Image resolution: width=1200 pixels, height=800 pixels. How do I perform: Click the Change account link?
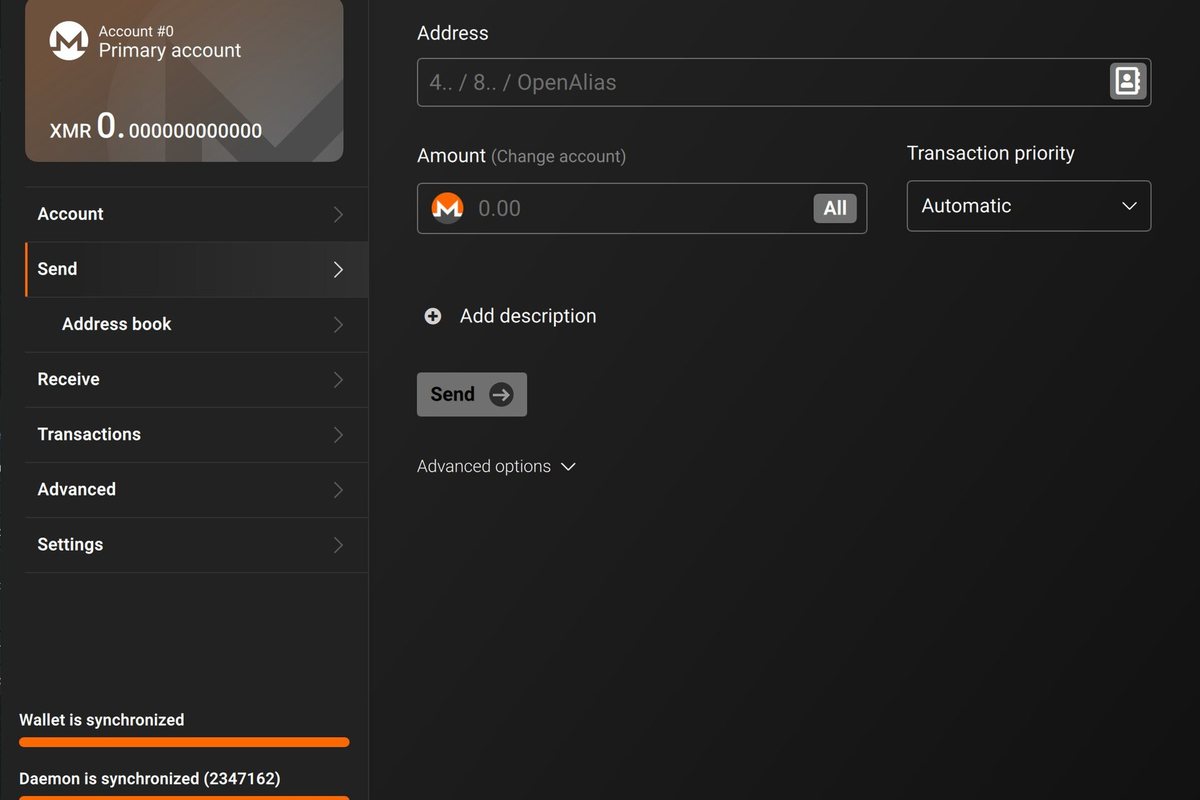(x=559, y=157)
